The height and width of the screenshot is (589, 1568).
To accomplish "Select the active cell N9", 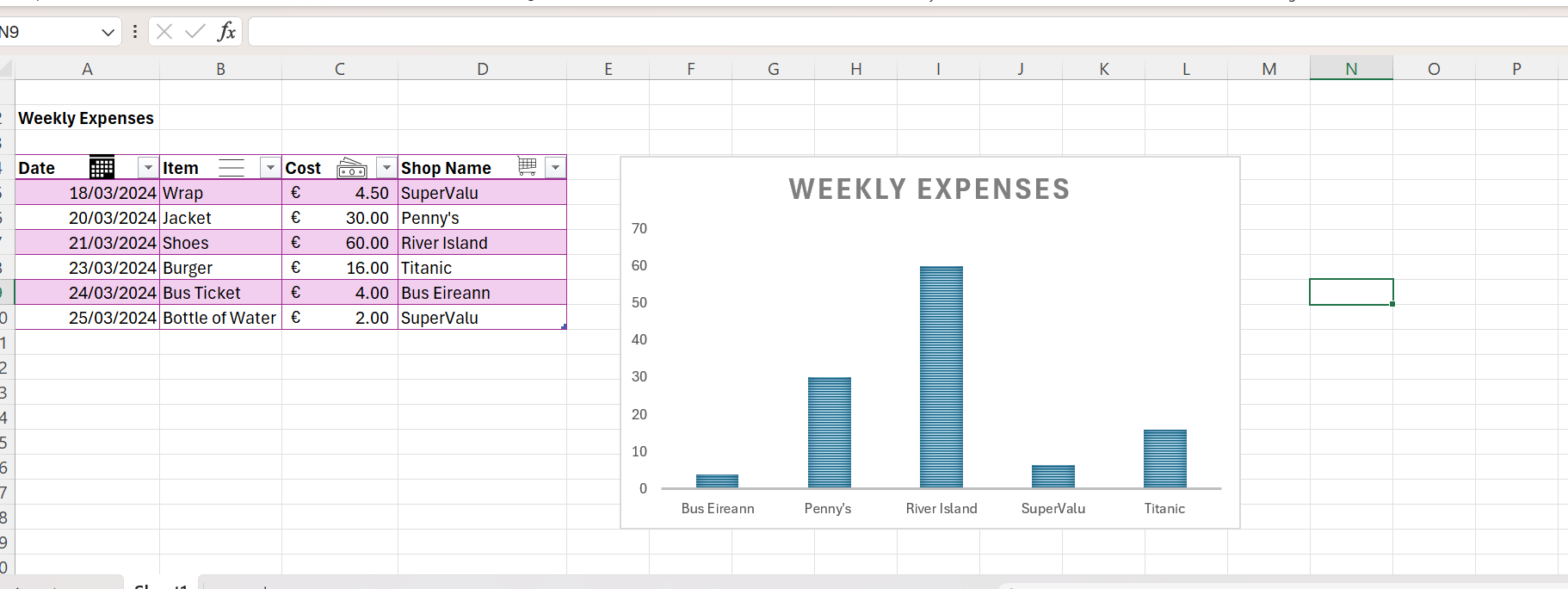I will coord(1351,292).
